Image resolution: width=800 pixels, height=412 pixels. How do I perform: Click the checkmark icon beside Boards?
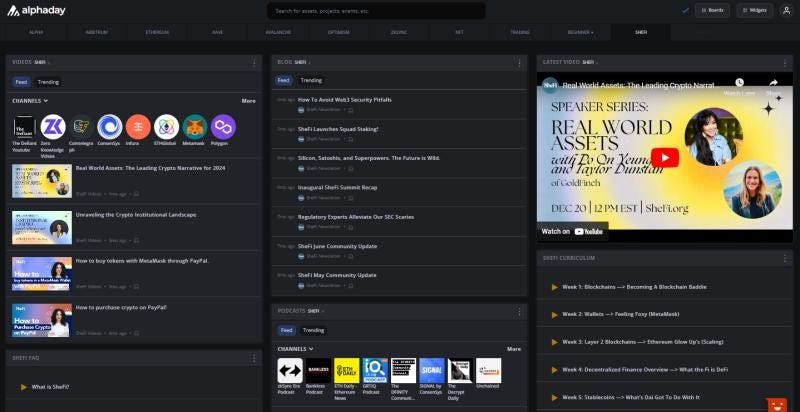click(685, 10)
